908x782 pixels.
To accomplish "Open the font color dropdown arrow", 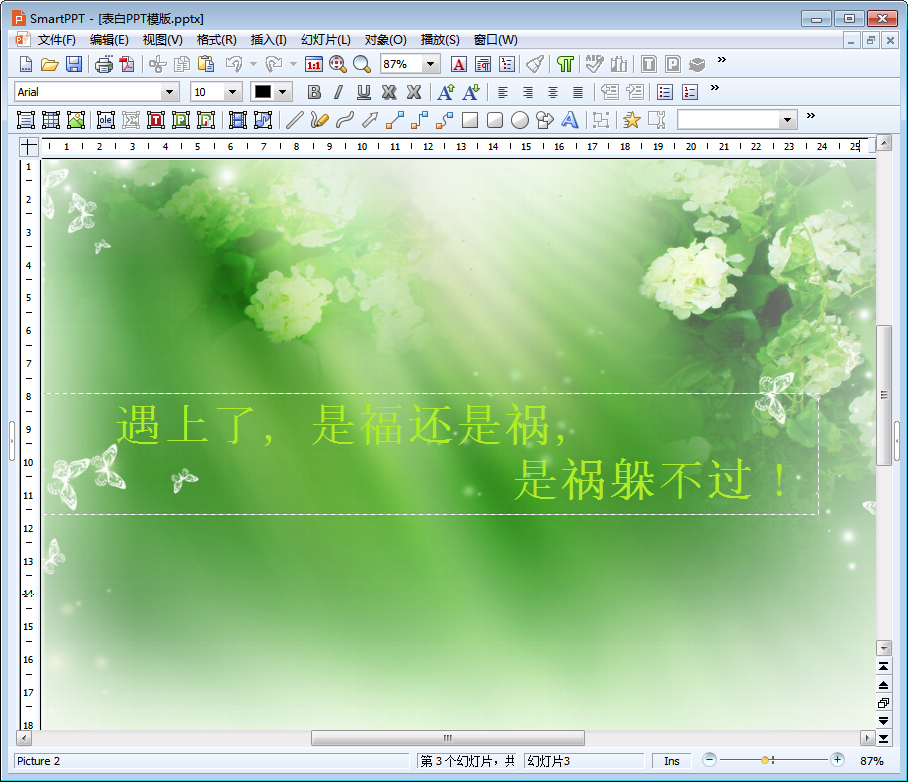I will (x=283, y=92).
